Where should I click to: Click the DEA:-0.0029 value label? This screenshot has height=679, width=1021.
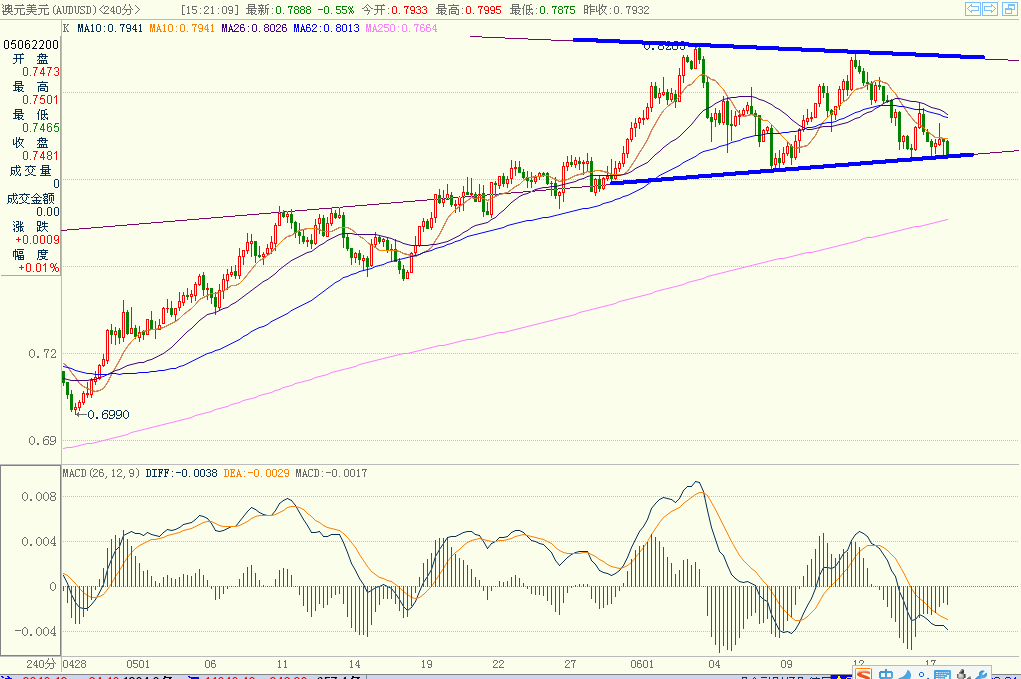coord(257,473)
